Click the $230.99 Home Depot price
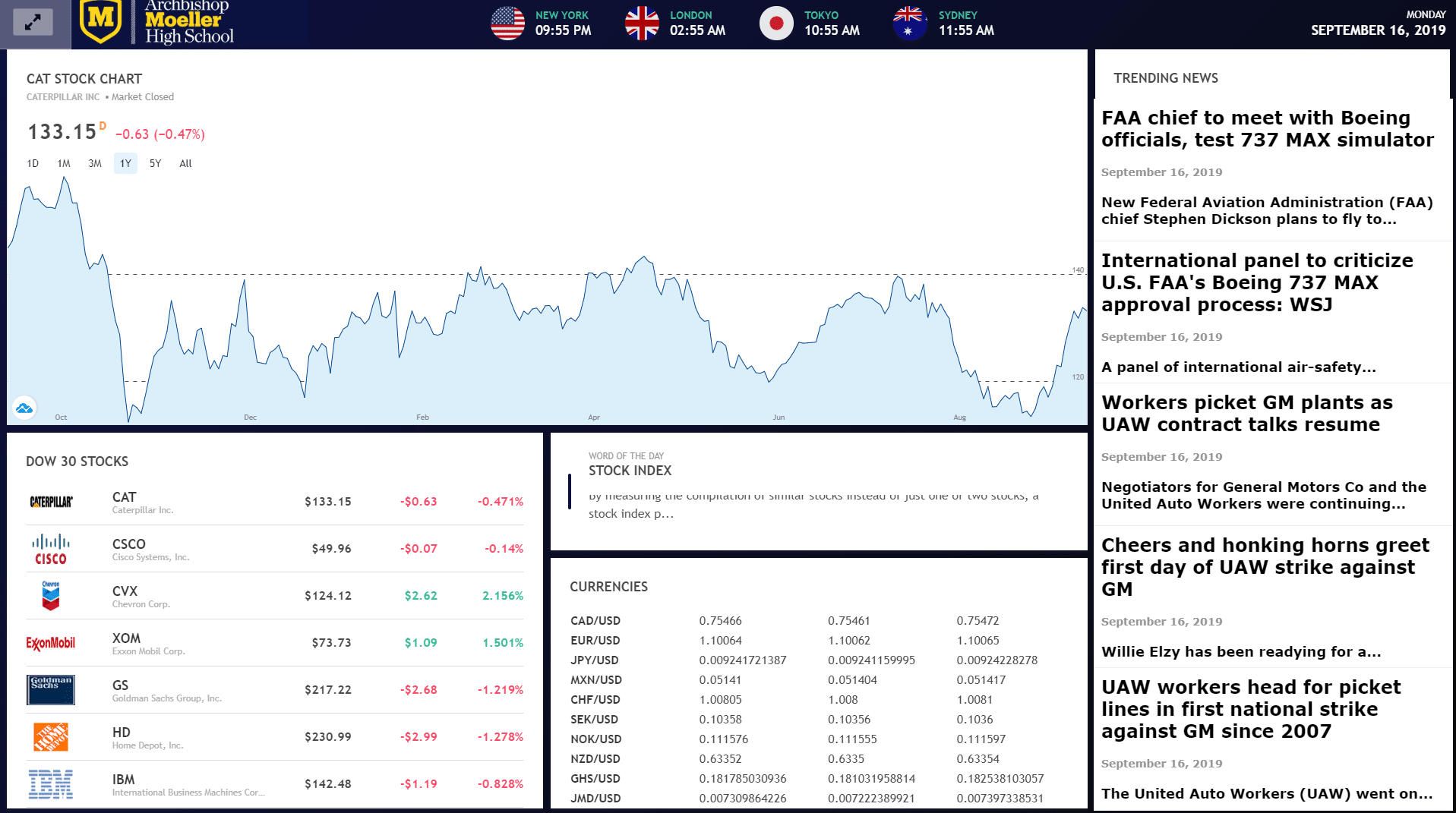This screenshot has height=813, width=1456. pyautogui.click(x=328, y=737)
